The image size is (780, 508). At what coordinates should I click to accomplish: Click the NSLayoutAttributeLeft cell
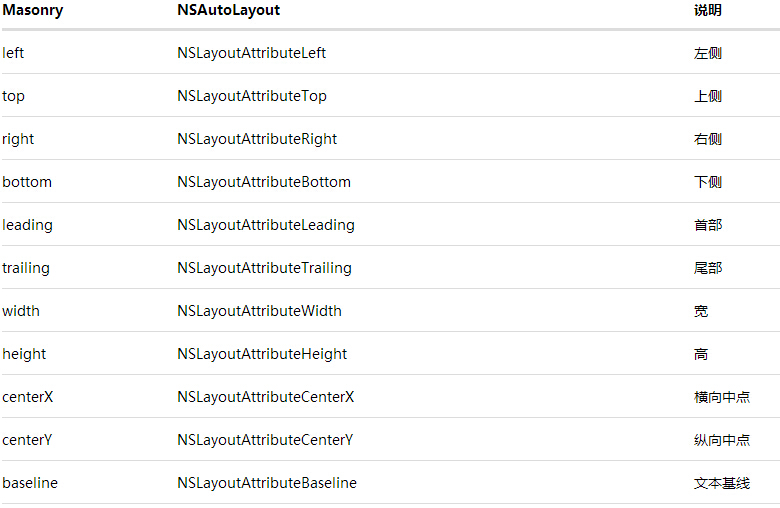[251, 53]
